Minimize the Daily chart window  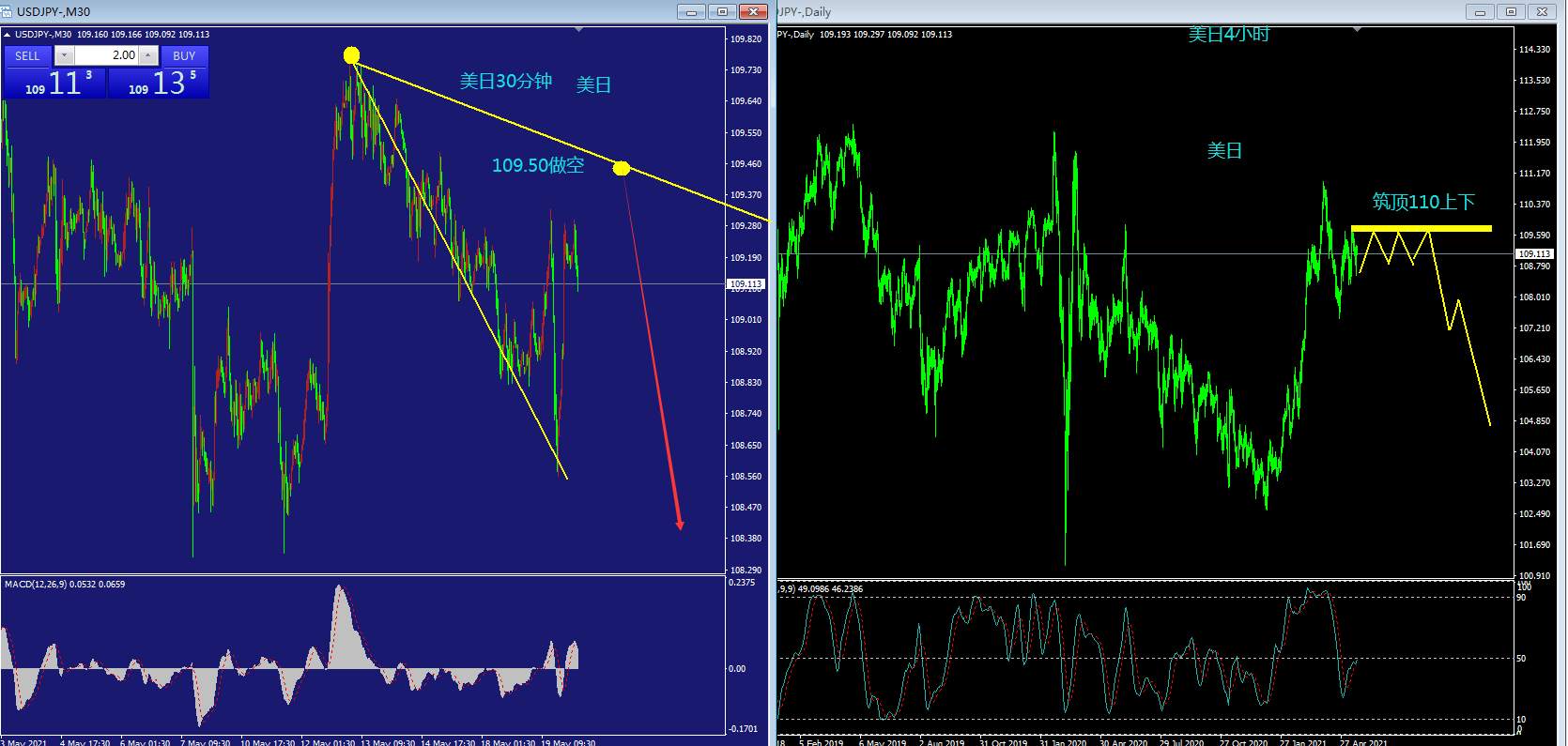pyautogui.click(x=1481, y=12)
